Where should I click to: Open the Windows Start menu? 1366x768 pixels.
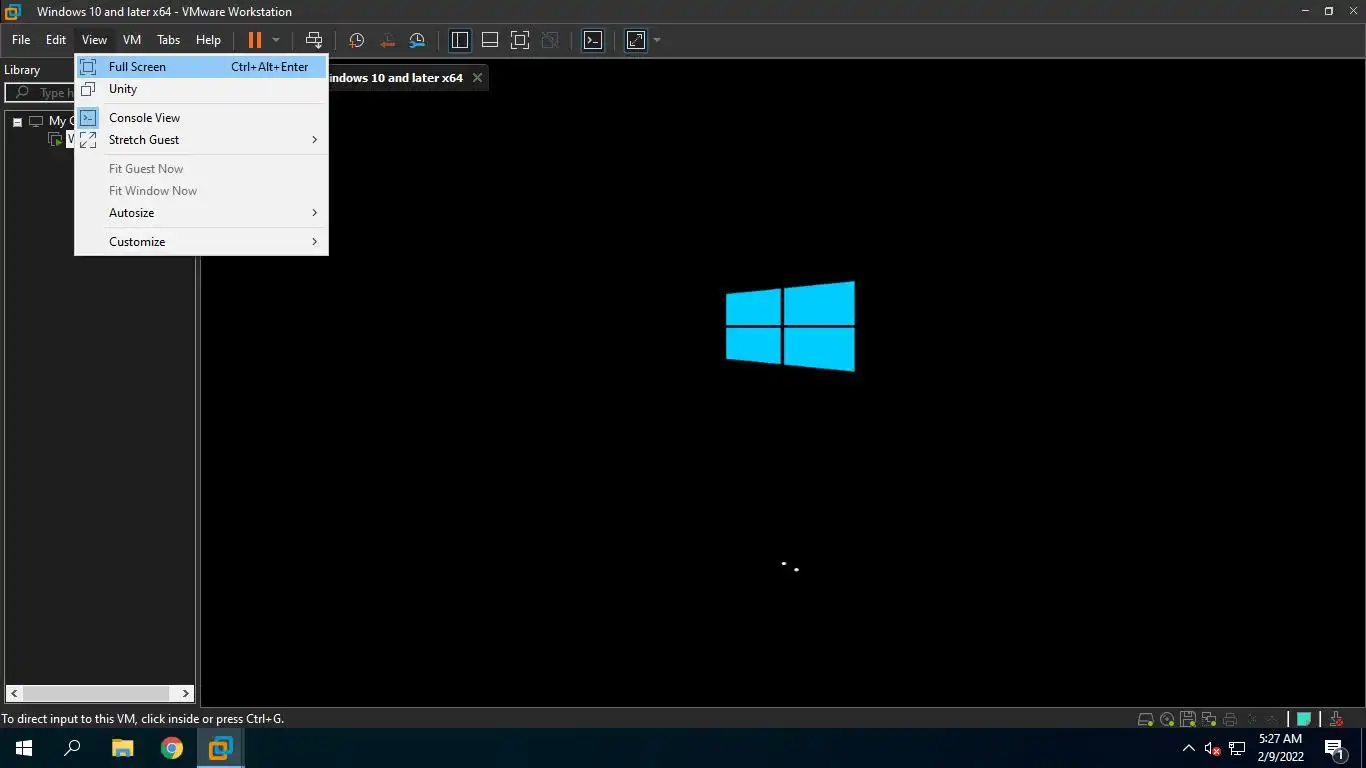click(24, 748)
